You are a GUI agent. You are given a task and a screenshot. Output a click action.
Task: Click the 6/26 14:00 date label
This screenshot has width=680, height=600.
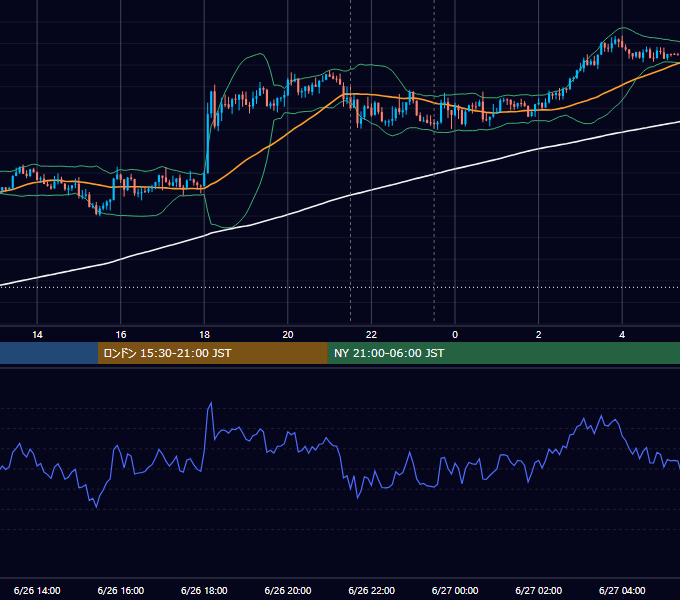pos(37,590)
